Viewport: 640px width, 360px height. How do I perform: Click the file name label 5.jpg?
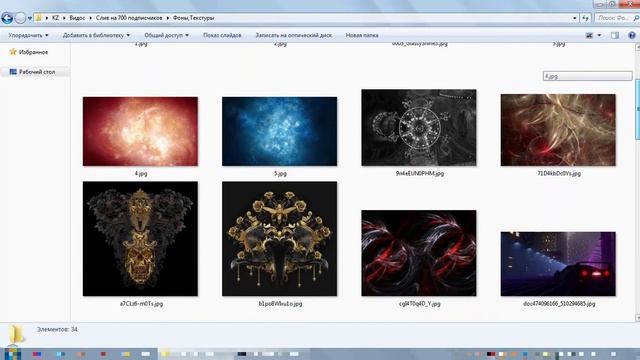coord(280,174)
